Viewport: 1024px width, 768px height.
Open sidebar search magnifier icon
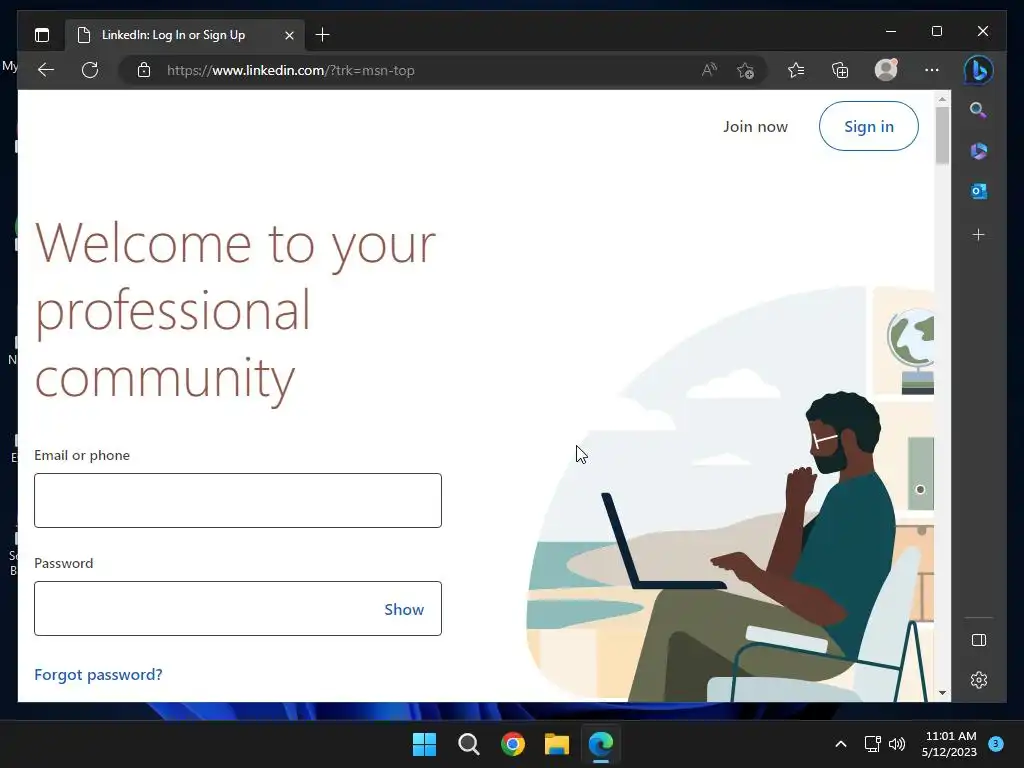point(978,110)
